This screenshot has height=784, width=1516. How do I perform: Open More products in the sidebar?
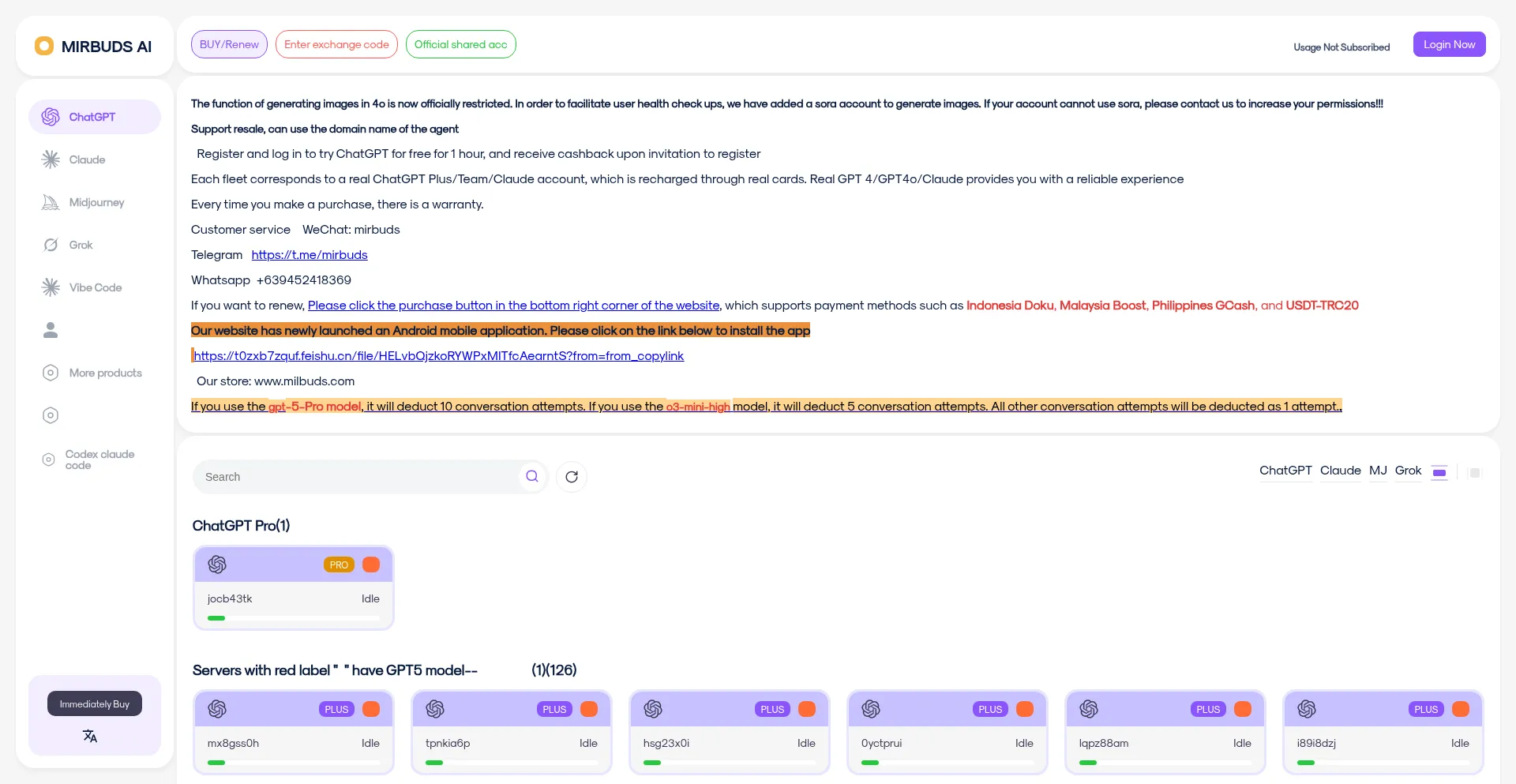95,373
